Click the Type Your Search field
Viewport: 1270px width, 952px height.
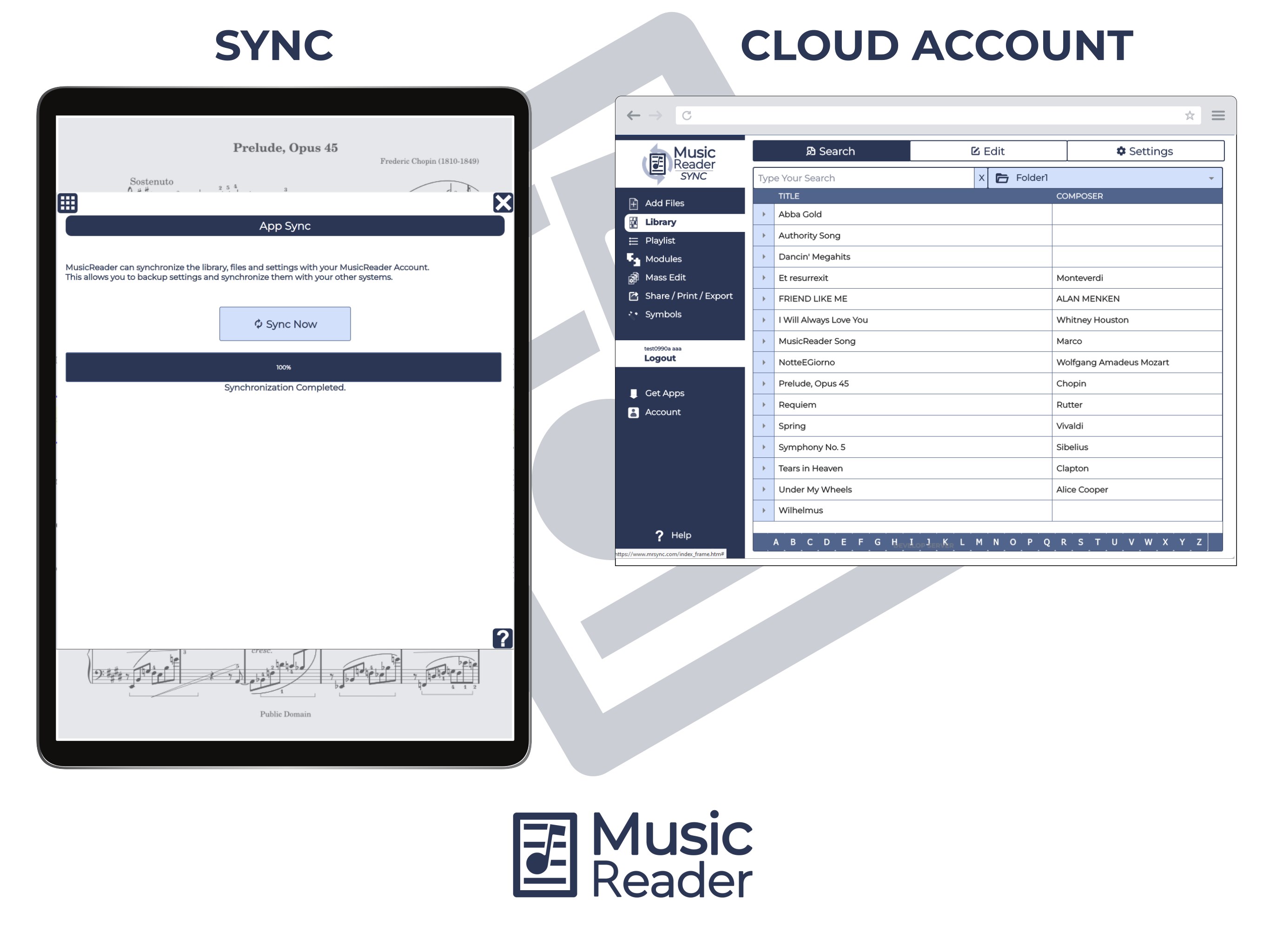[x=862, y=178]
